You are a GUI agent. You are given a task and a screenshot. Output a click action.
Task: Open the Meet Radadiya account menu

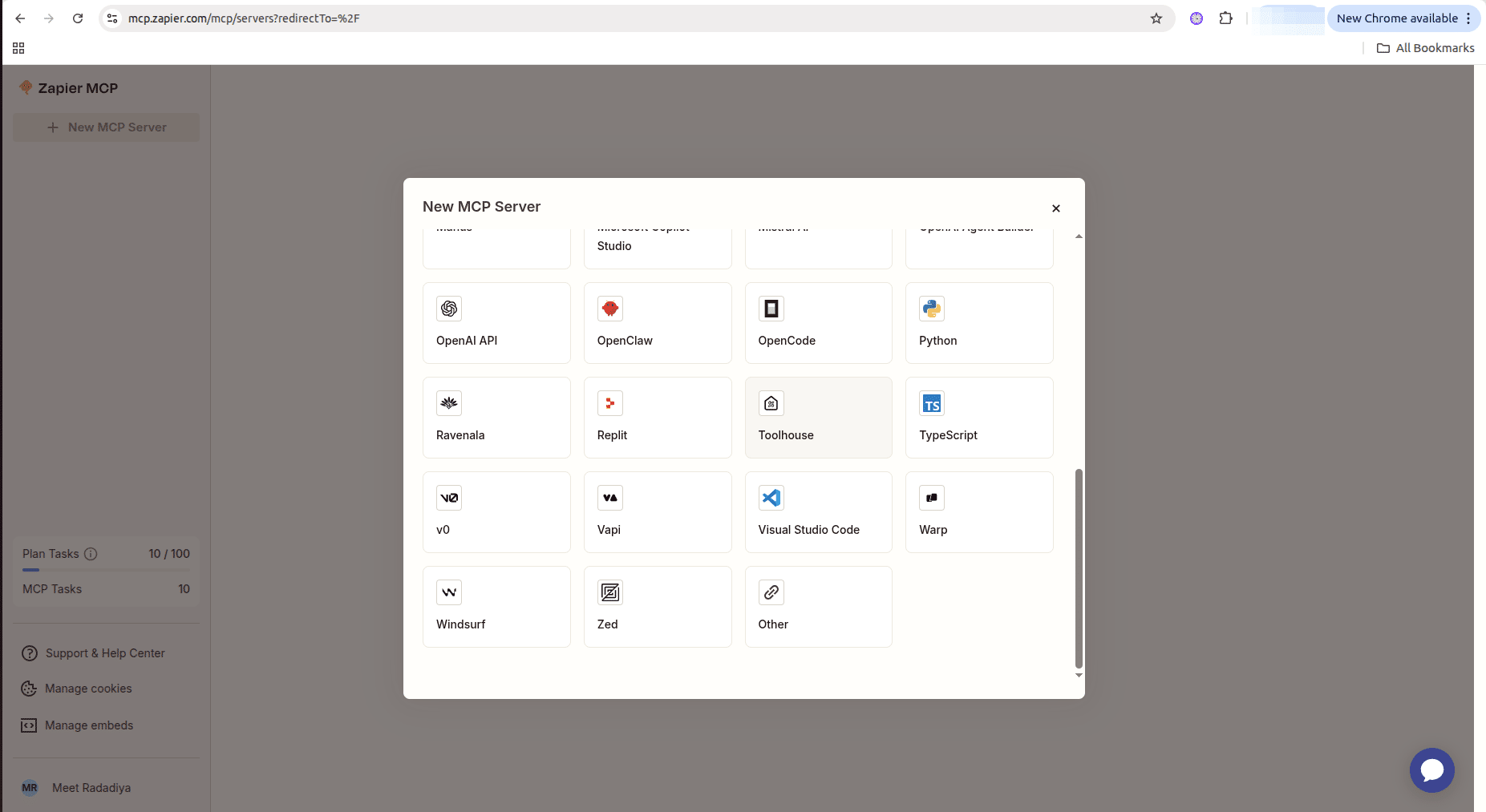click(77, 788)
